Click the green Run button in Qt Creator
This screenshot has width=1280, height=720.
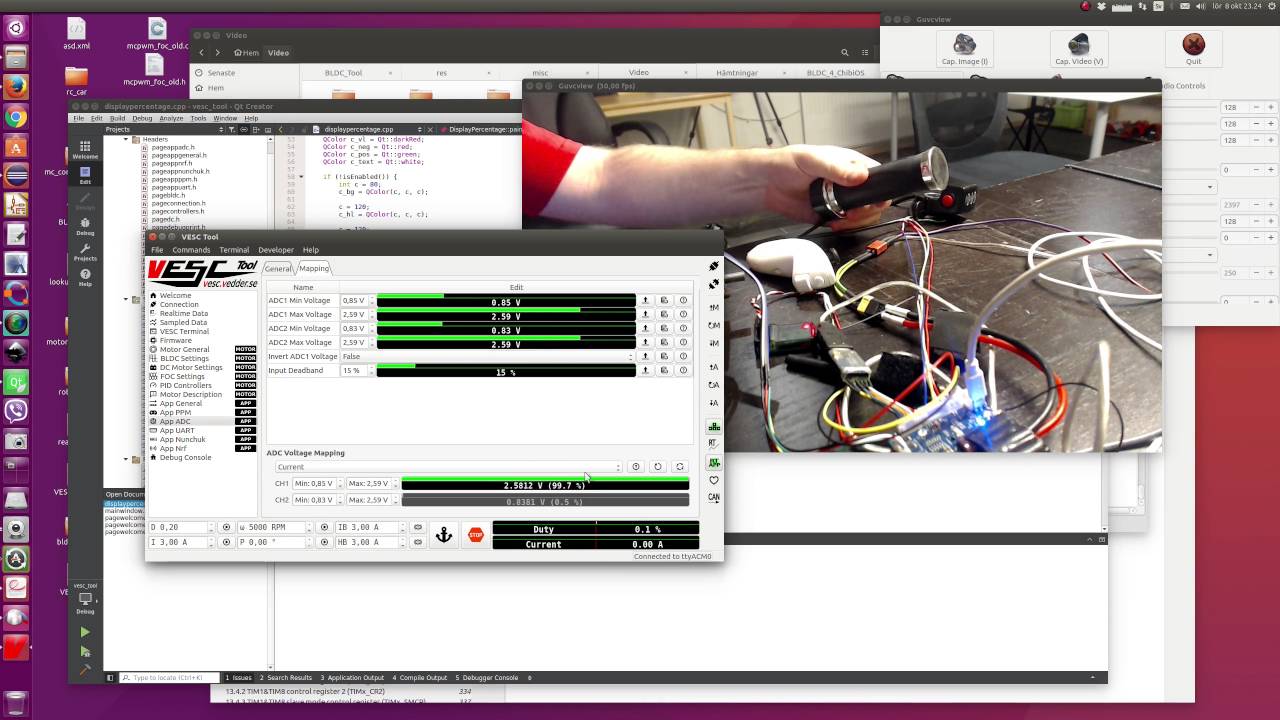point(85,632)
